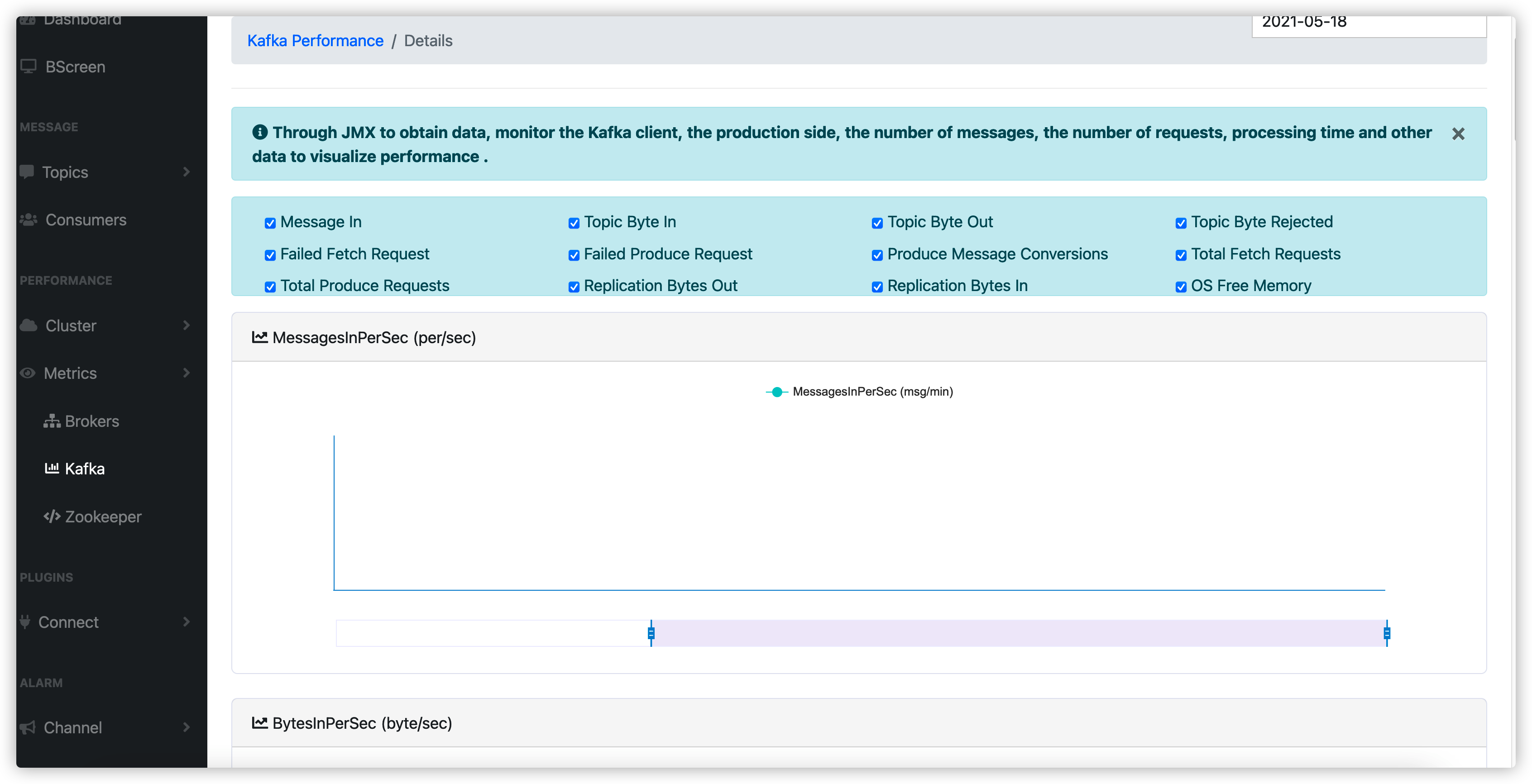Viewport: 1532px width, 784px height.
Task: Open the Brokers menu item
Action: [91, 421]
